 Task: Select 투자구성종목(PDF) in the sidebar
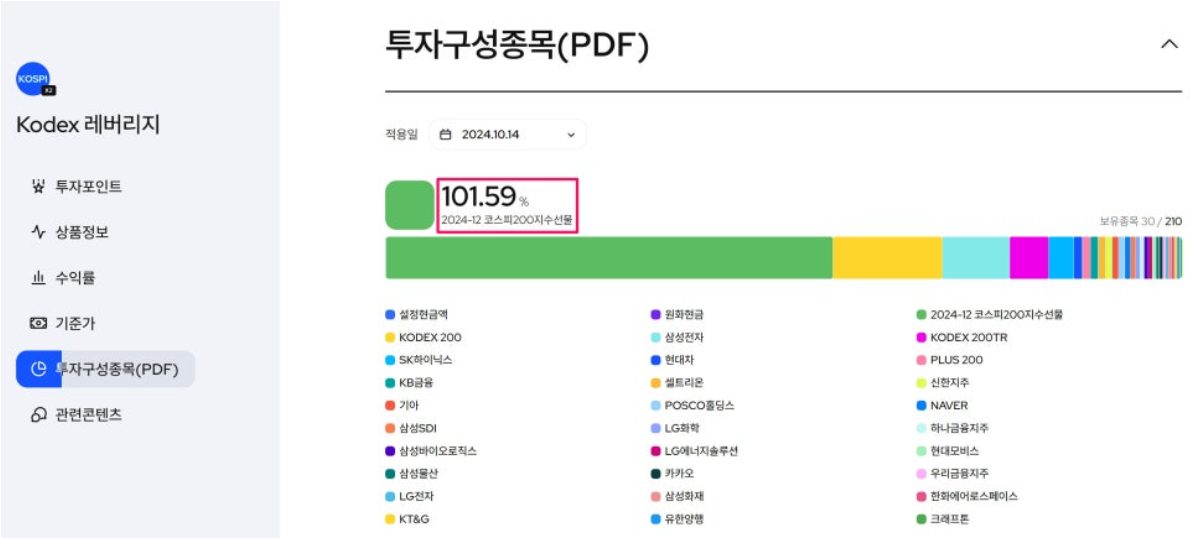click(x=105, y=369)
